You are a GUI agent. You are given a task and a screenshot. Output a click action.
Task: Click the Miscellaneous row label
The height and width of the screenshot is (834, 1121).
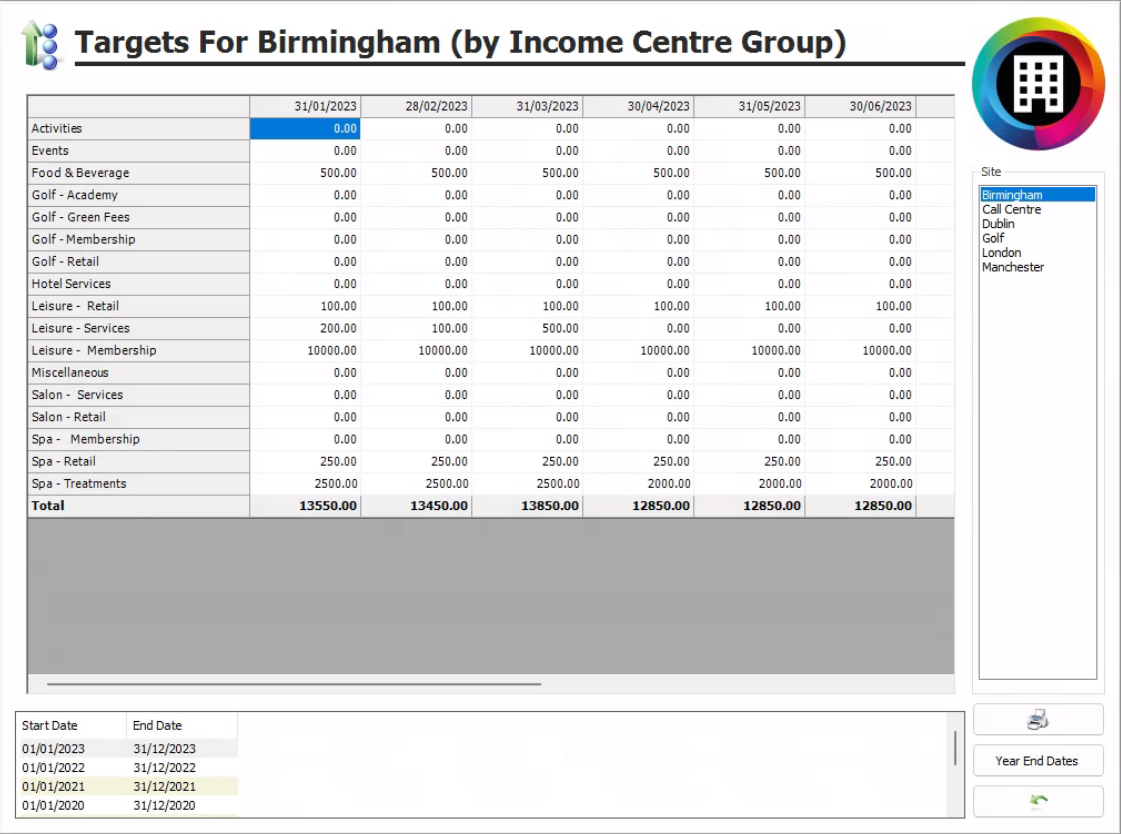[x=139, y=372]
